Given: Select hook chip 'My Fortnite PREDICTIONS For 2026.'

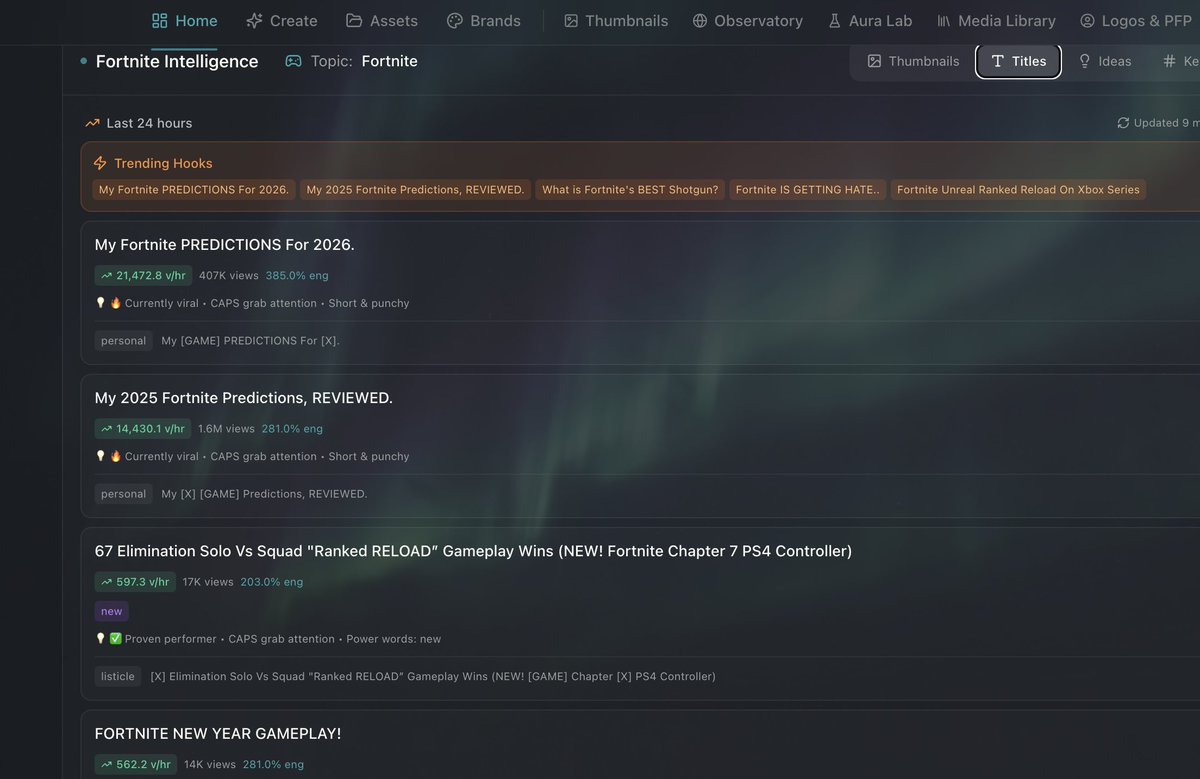Looking at the screenshot, I should pos(194,189).
